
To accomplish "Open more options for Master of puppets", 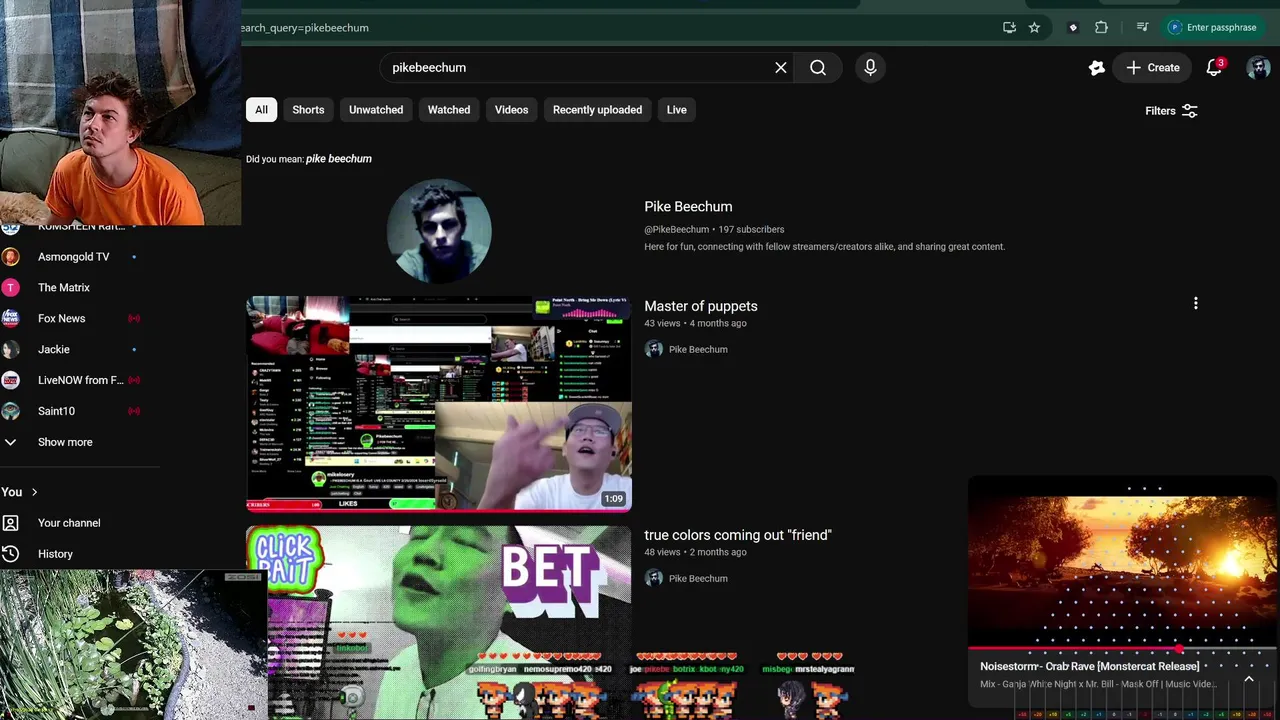I will [x=1195, y=304].
